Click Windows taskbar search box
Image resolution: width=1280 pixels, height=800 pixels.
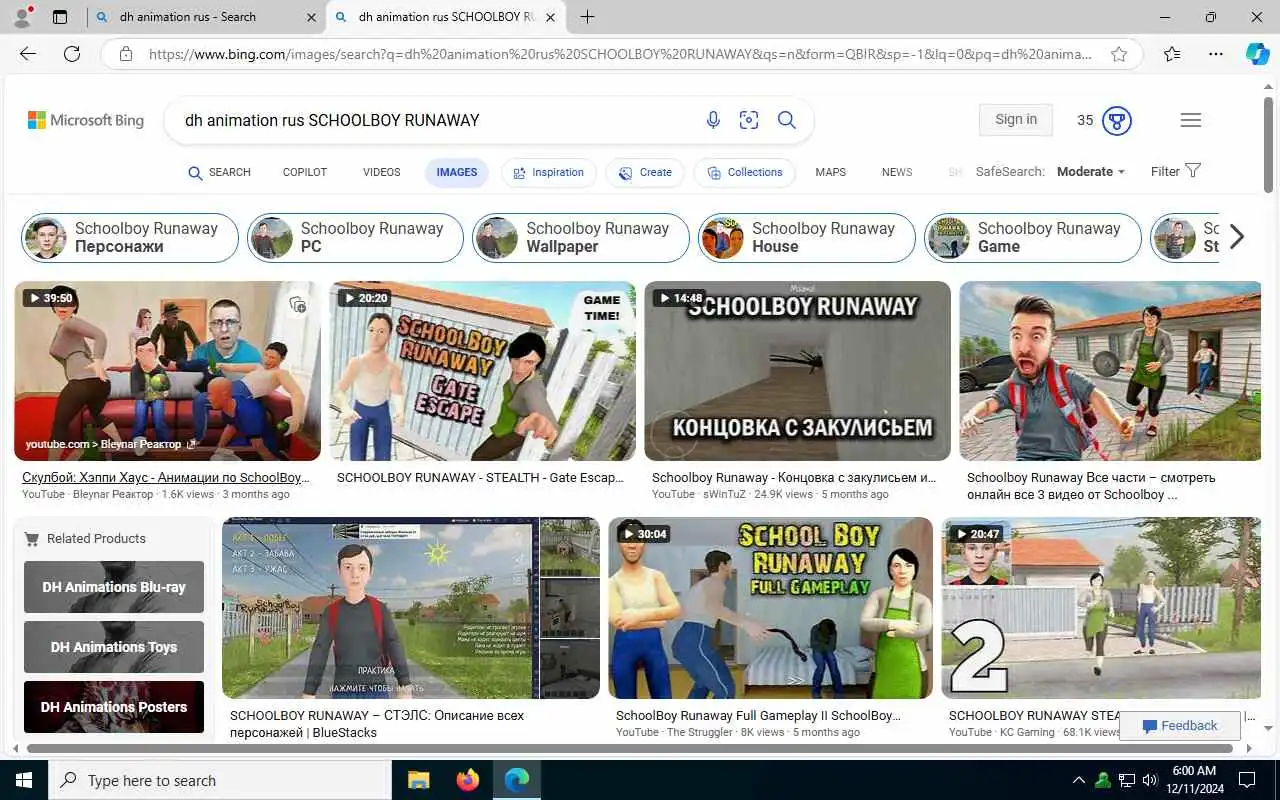220,780
